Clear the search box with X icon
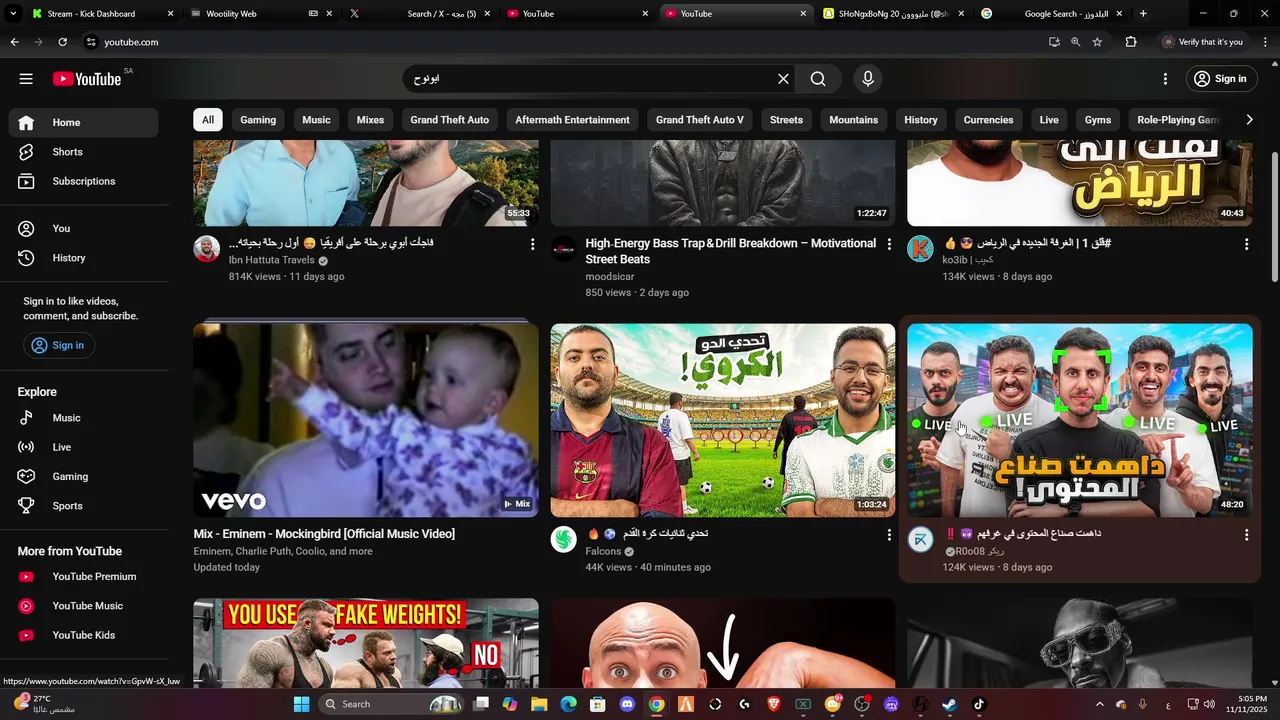This screenshot has width=1280, height=720. pos(784,79)
